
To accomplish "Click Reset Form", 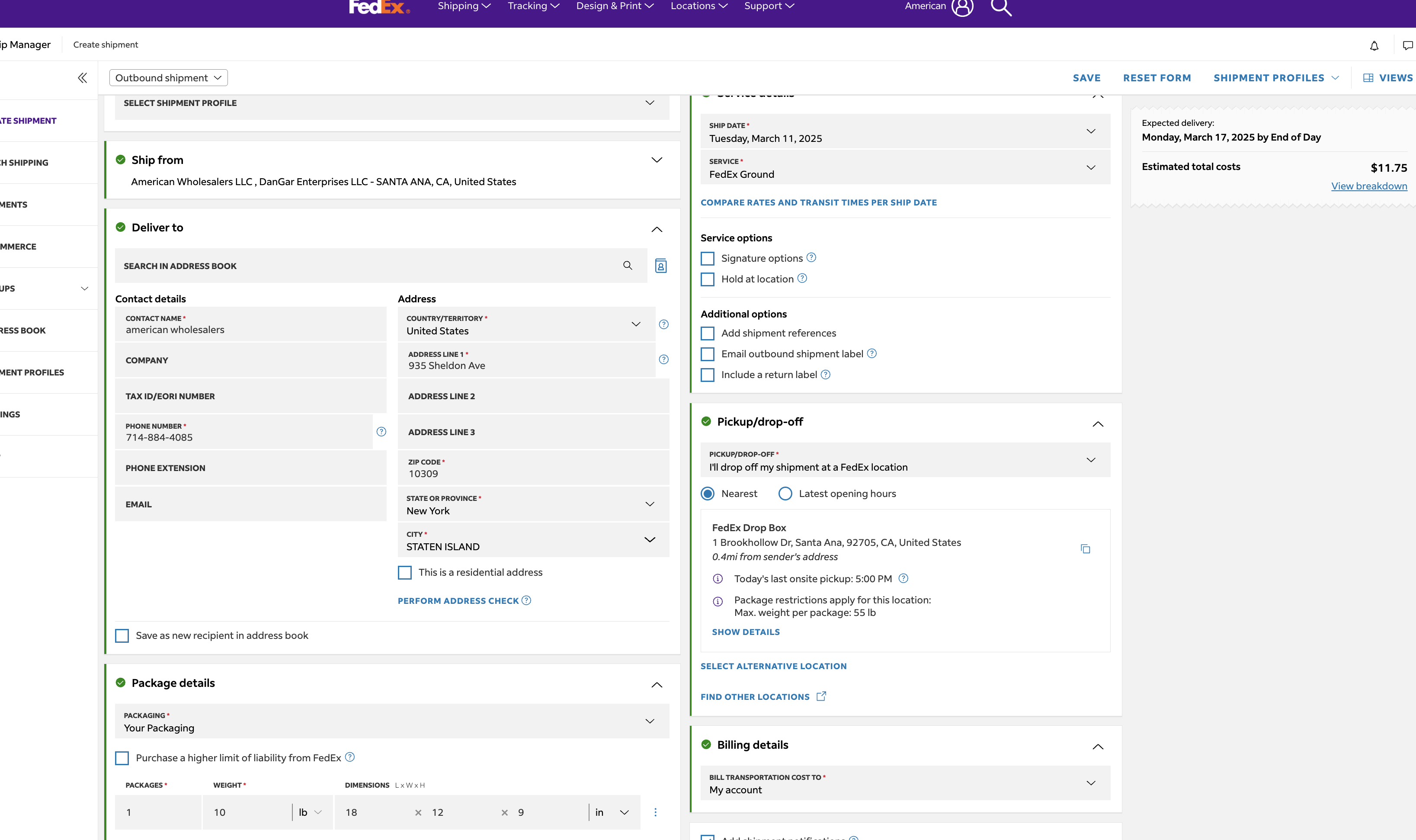I will (1157, 78).
